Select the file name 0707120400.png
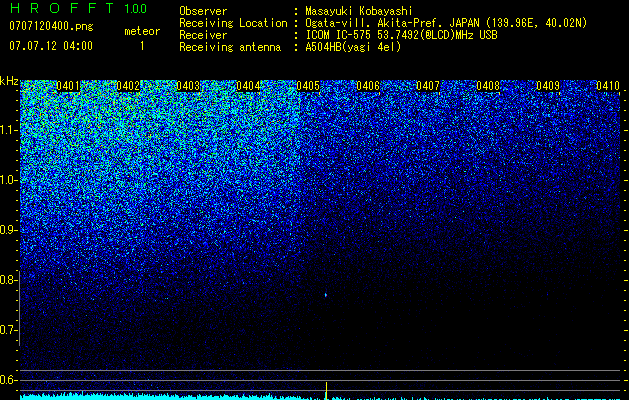The image size is (629, 400). click(51, 27)
